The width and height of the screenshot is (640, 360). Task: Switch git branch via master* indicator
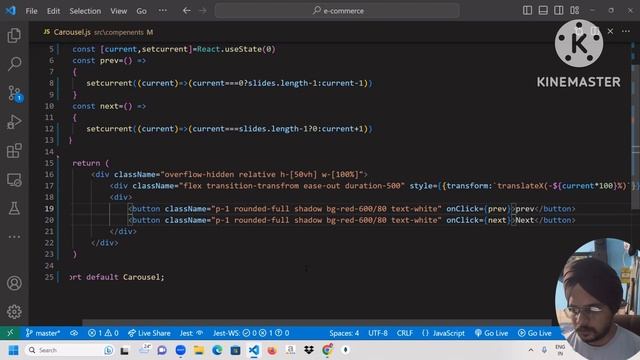coord(43,333)
